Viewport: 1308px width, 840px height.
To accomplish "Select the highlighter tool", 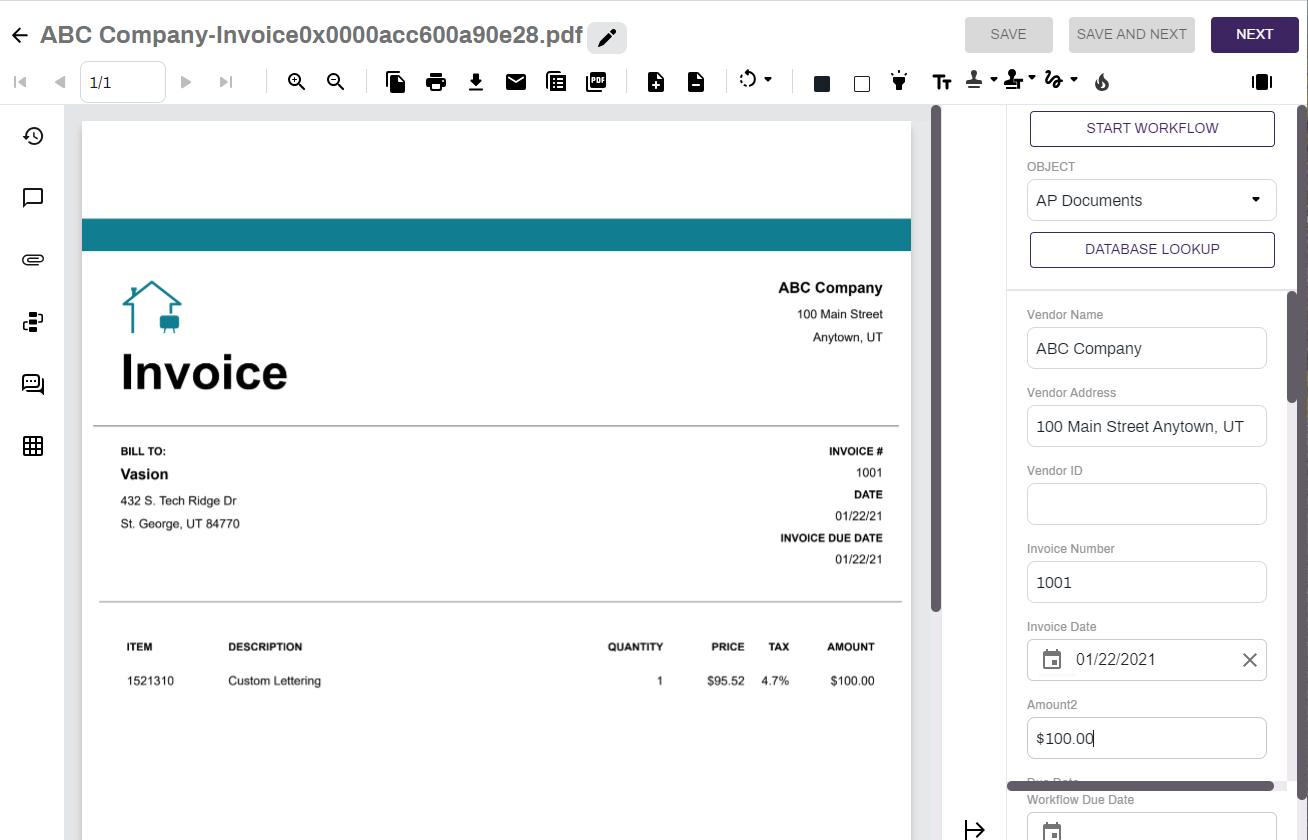I will click(x=900, y=81).
